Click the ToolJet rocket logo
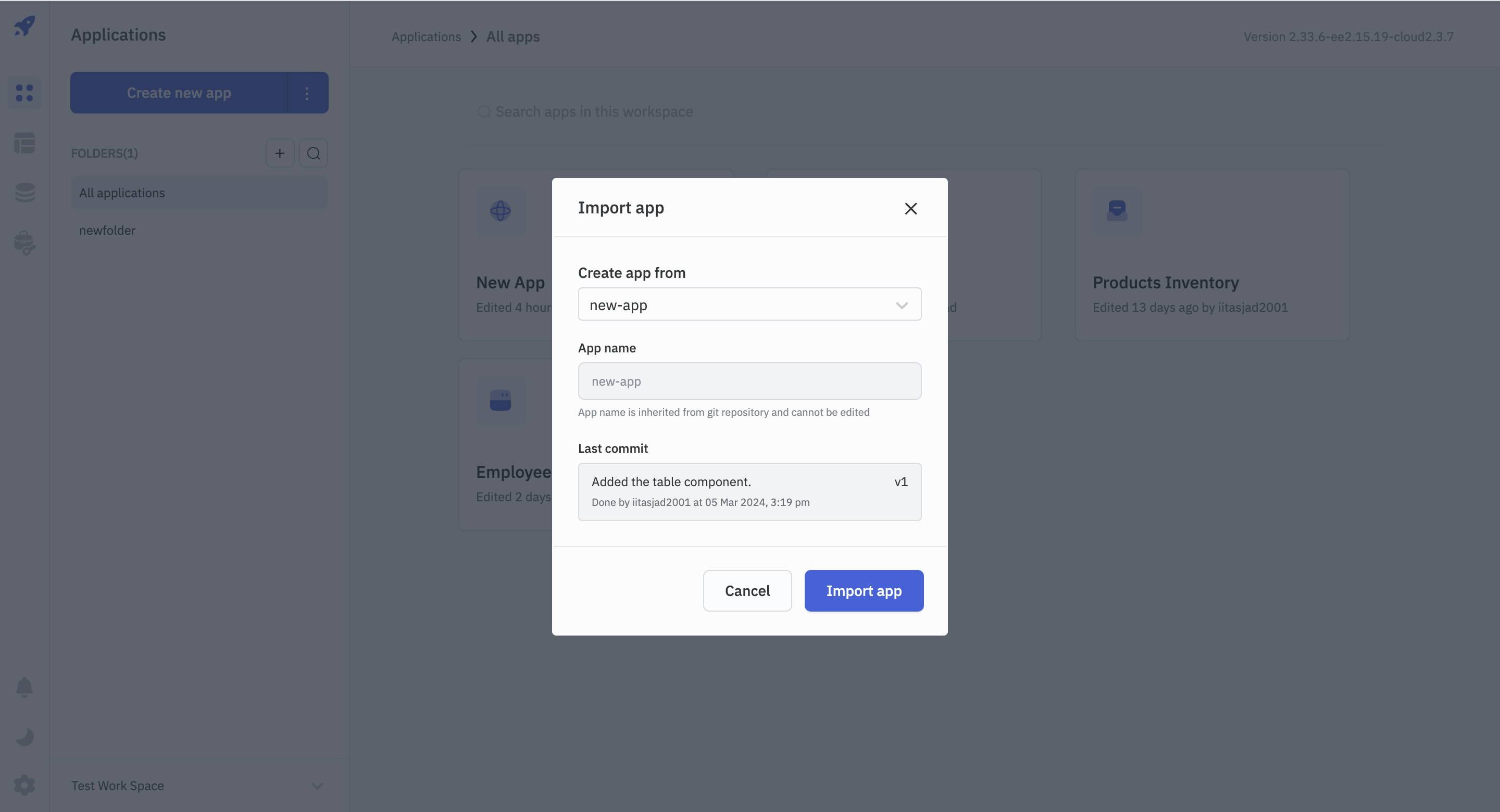The width and height of the screenshot is (1500, 812). pos(24,26)
